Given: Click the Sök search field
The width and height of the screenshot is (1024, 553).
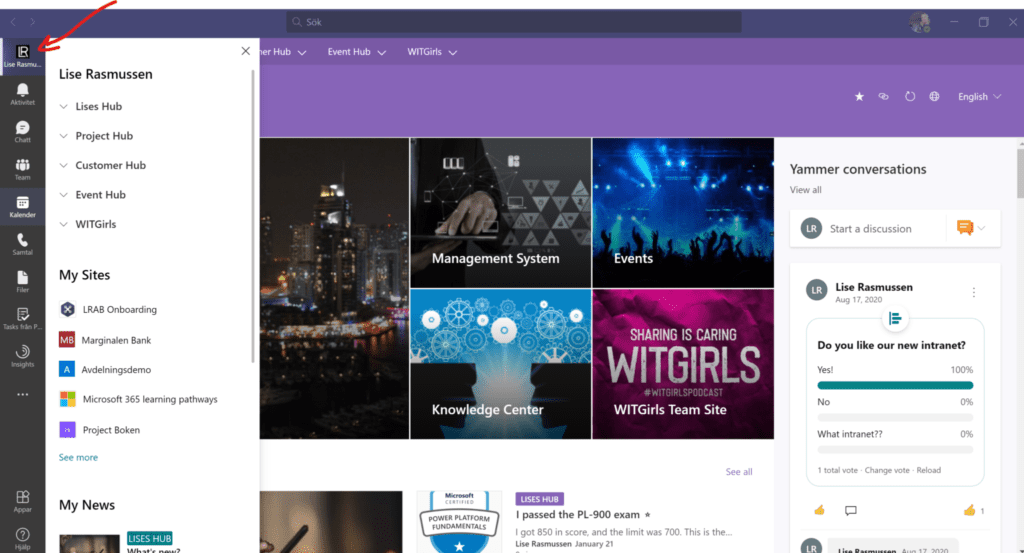Looking at the screenshot, I should [513, 22].
